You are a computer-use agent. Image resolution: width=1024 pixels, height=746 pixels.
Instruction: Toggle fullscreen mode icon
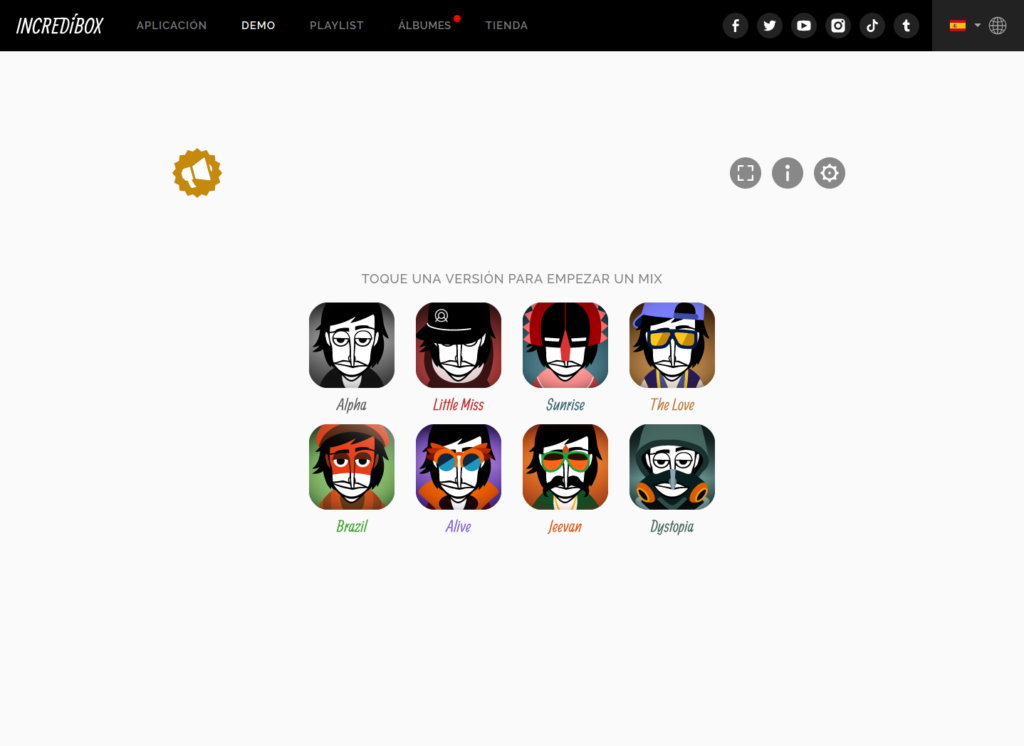pyautogui.click(x=745, y=173)
